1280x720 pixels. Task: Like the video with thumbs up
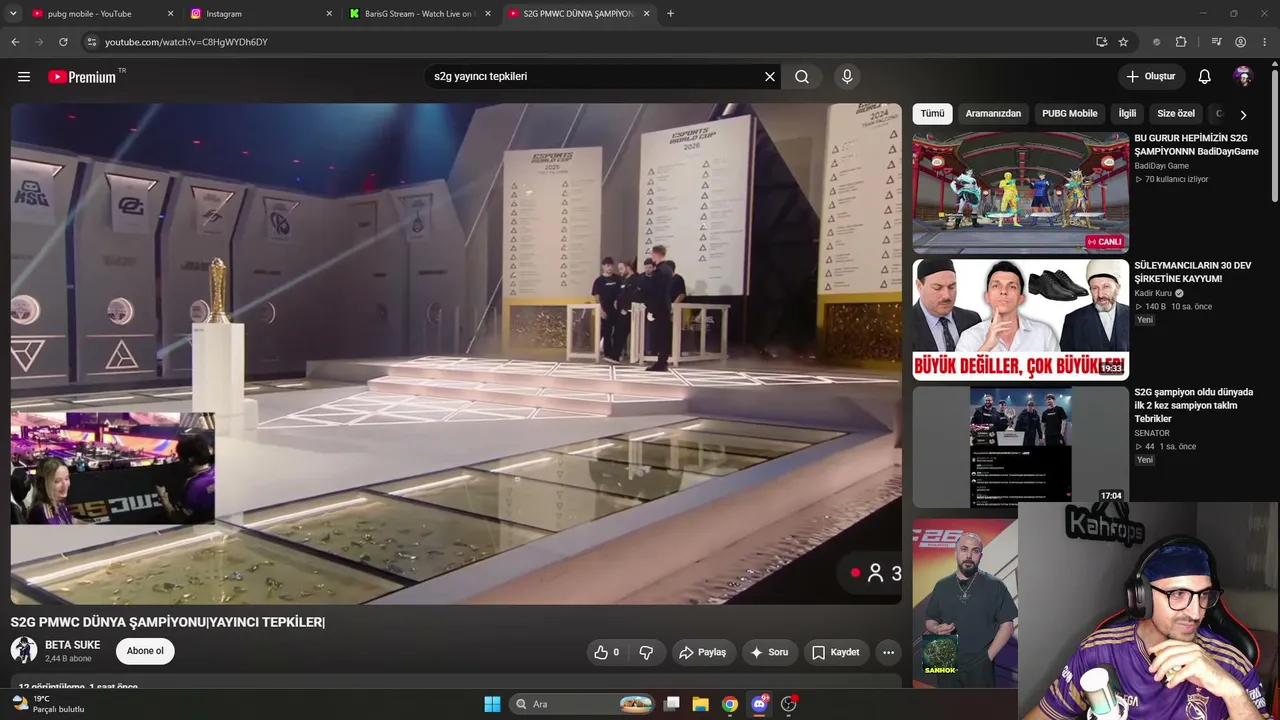tap(606, 652)
